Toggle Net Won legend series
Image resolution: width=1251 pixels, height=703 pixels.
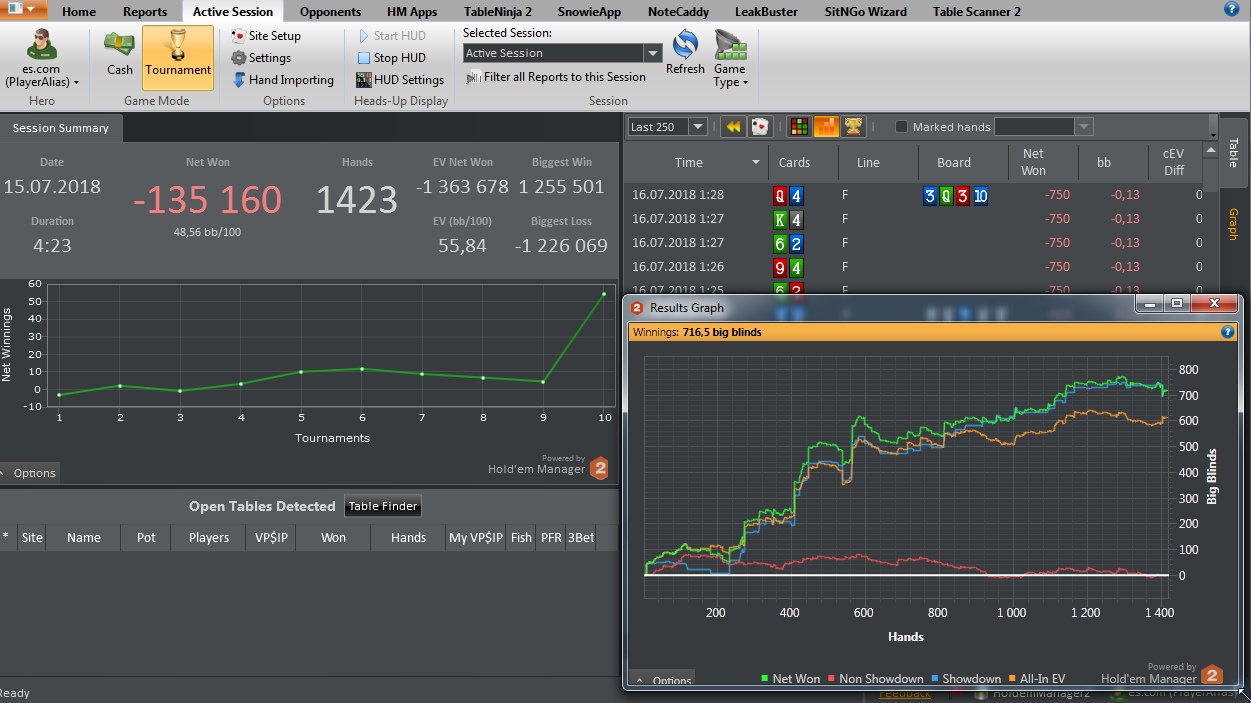pyautogui.click(x=790, y=679)
